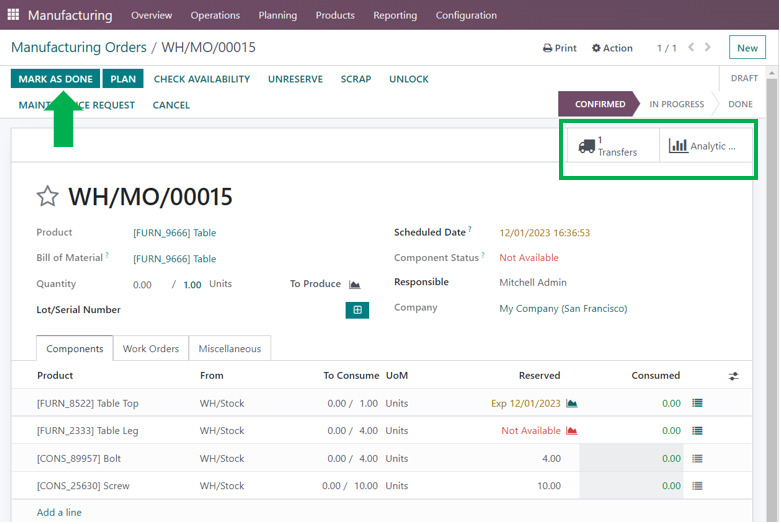Open Table Top forecast chart icon

(x=572, y=404)
